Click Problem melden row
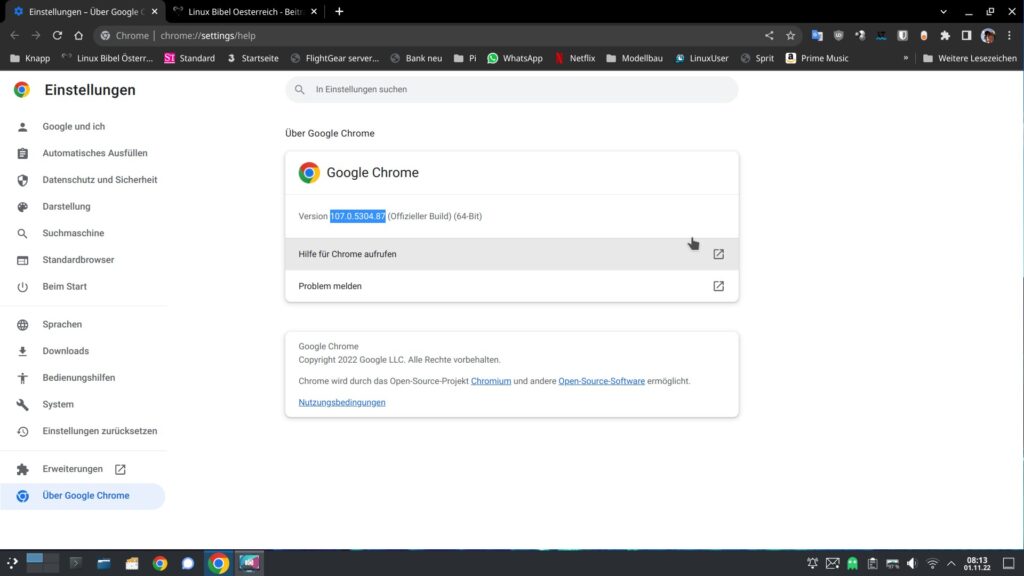 click(x=512, y=286)
